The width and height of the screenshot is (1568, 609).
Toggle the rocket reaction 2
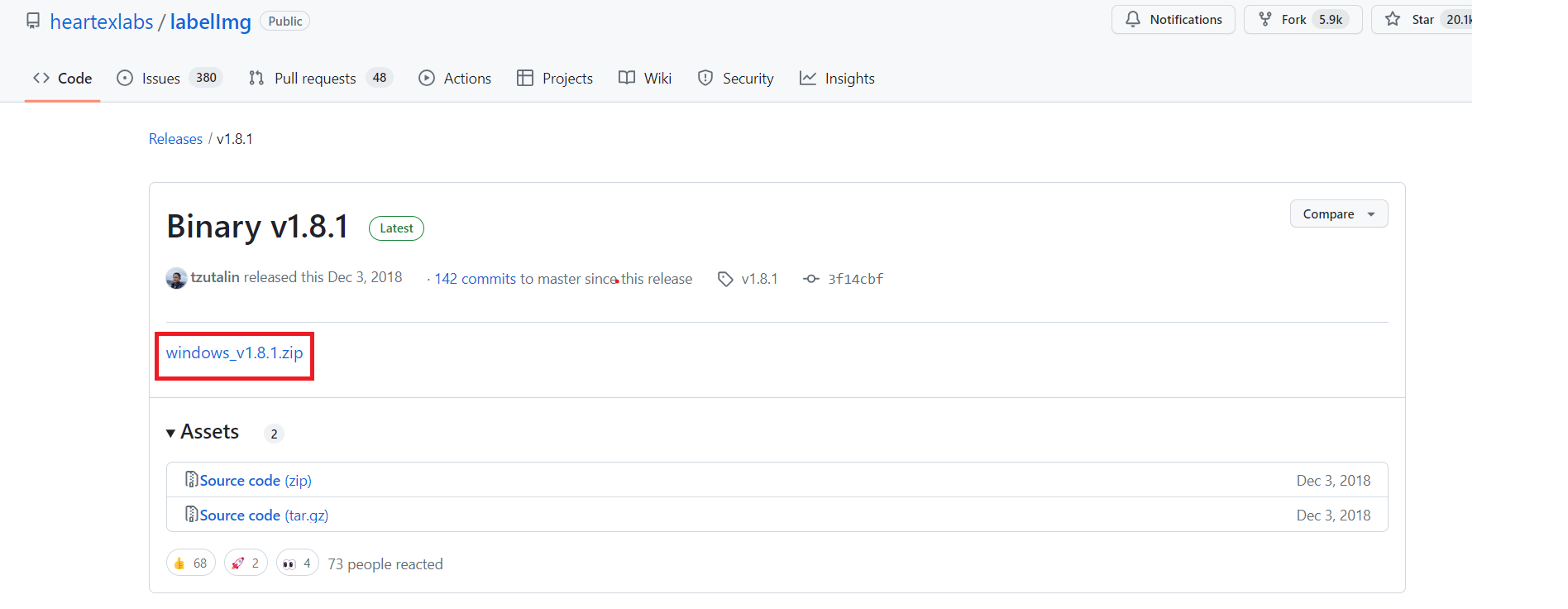pyautogui.click(x=246, y=563)
